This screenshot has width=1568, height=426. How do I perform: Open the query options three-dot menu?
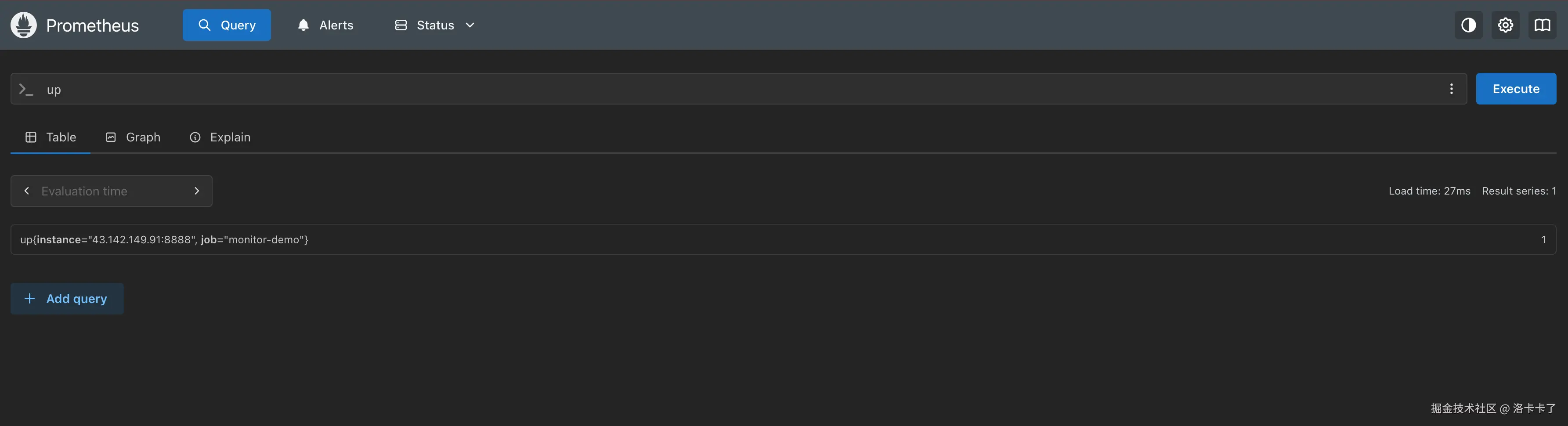click(x=1451, y=89)
